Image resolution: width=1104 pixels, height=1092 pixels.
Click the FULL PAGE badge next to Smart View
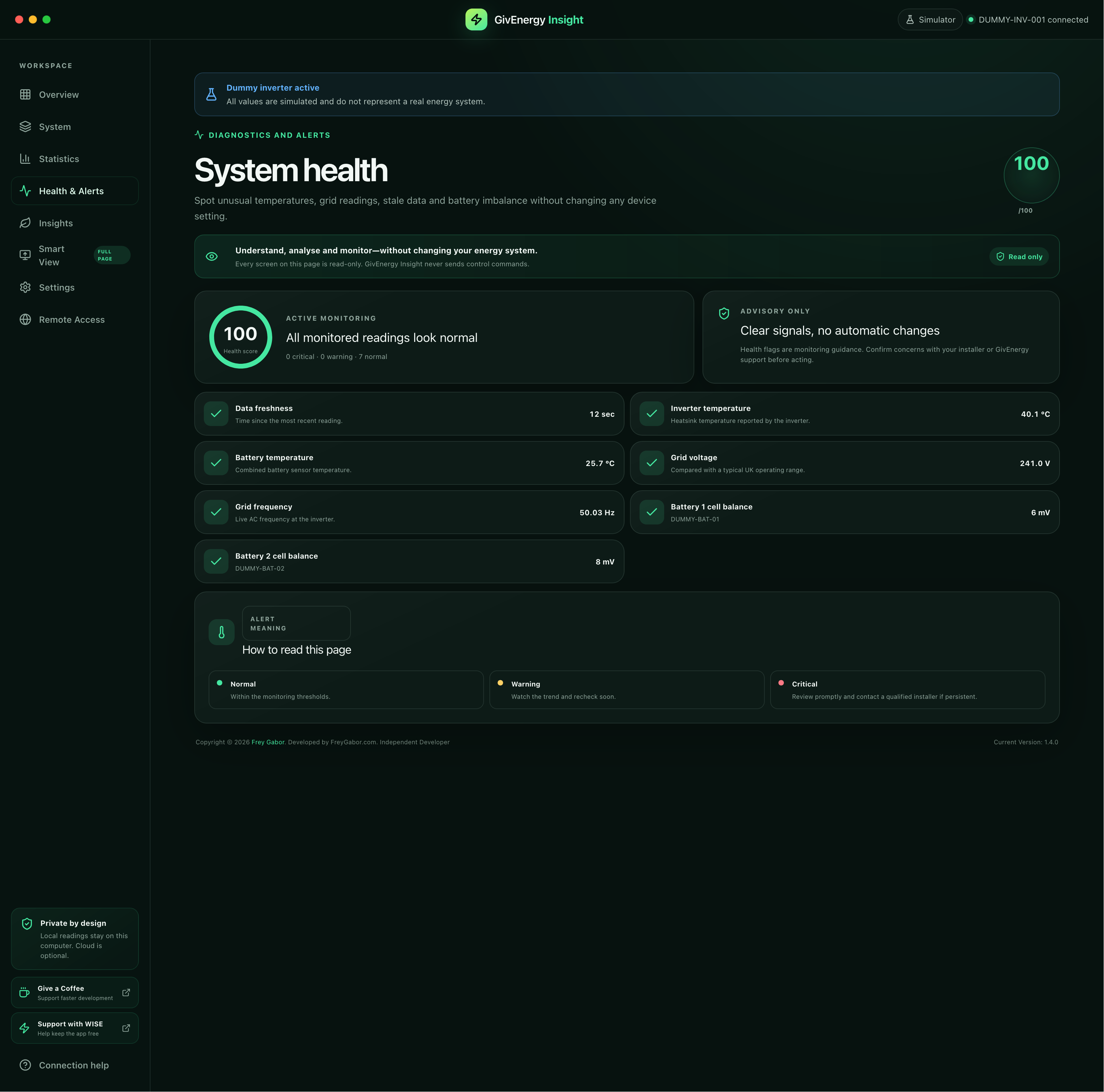pyautogui.click(x=112, y=255)
